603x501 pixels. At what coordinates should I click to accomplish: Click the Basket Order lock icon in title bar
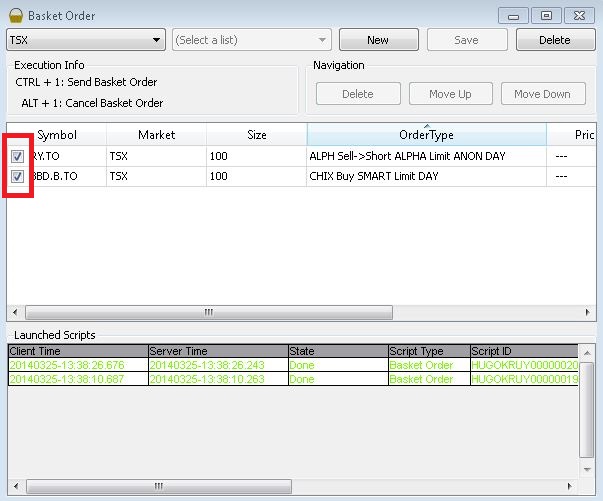[15, 15]
